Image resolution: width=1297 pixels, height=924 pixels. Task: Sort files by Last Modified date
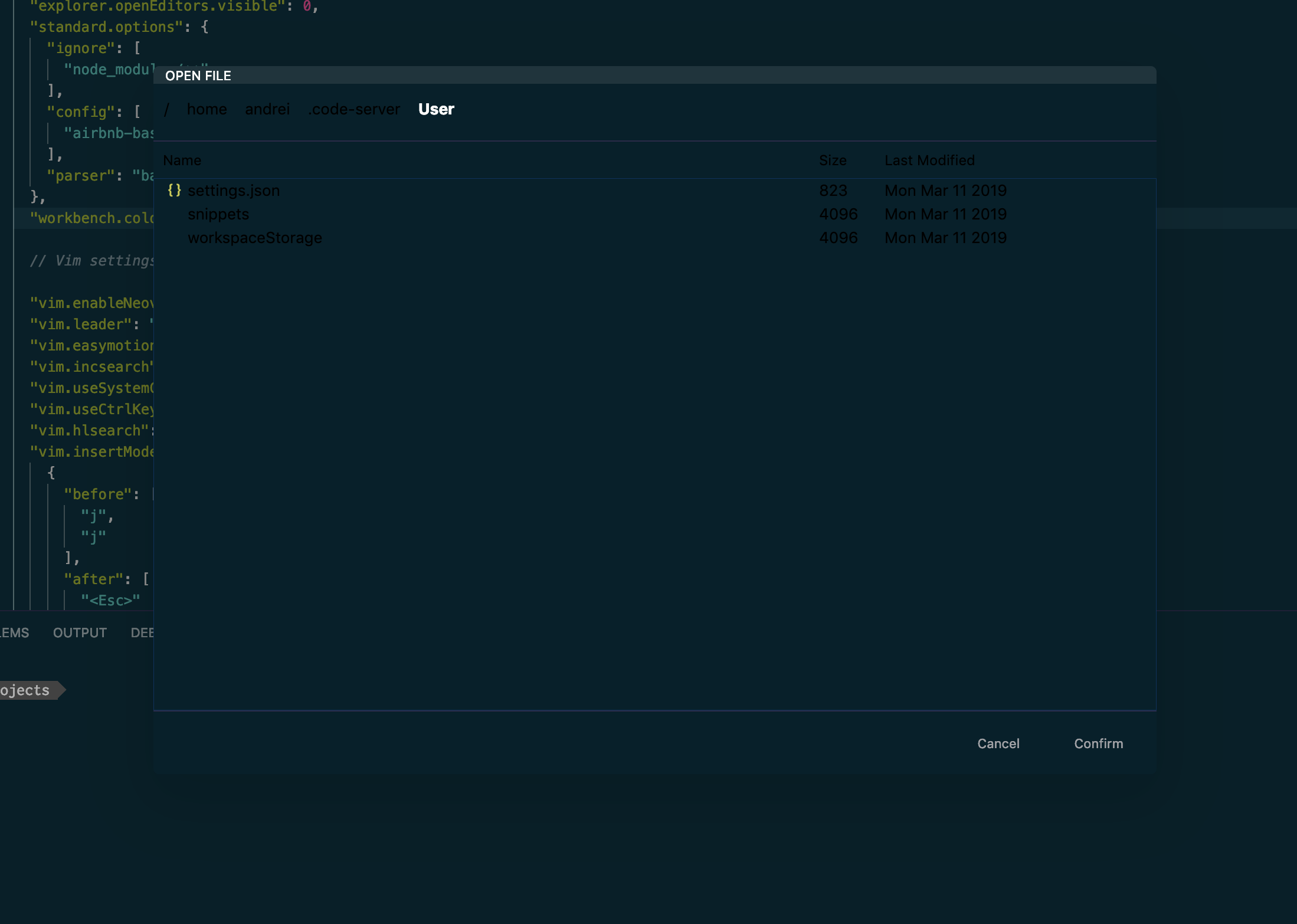(x=929, y=160)
